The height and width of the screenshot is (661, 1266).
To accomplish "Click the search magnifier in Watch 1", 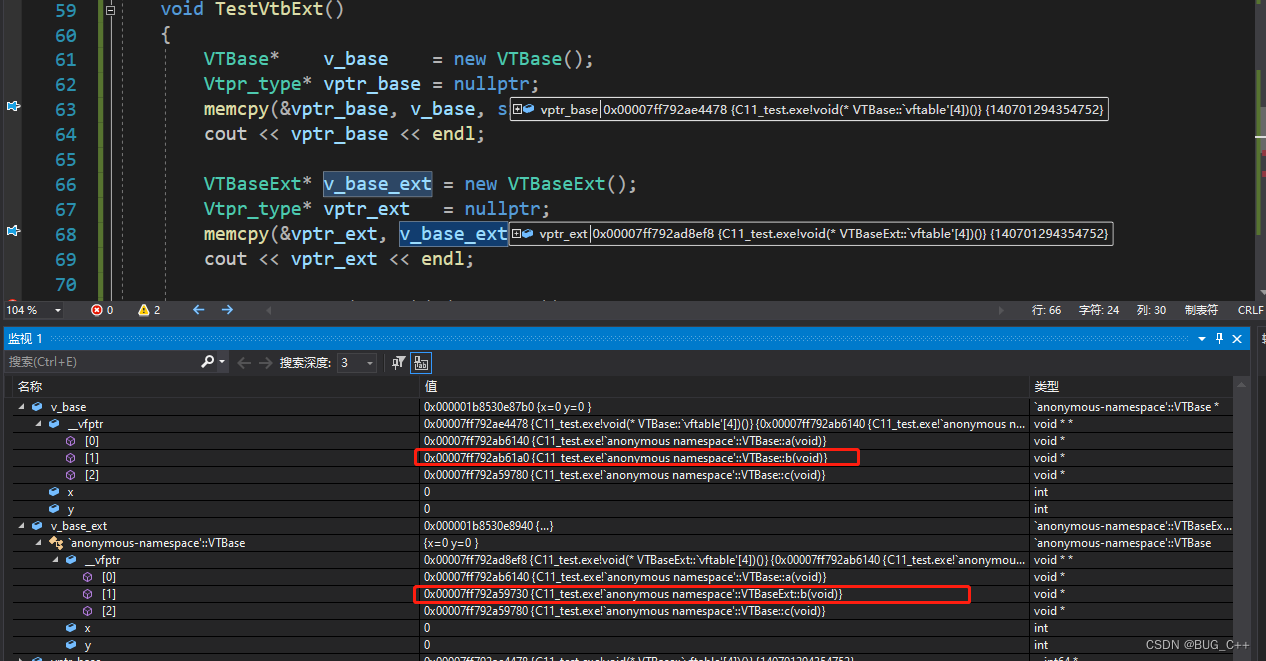I will (207, 362).
